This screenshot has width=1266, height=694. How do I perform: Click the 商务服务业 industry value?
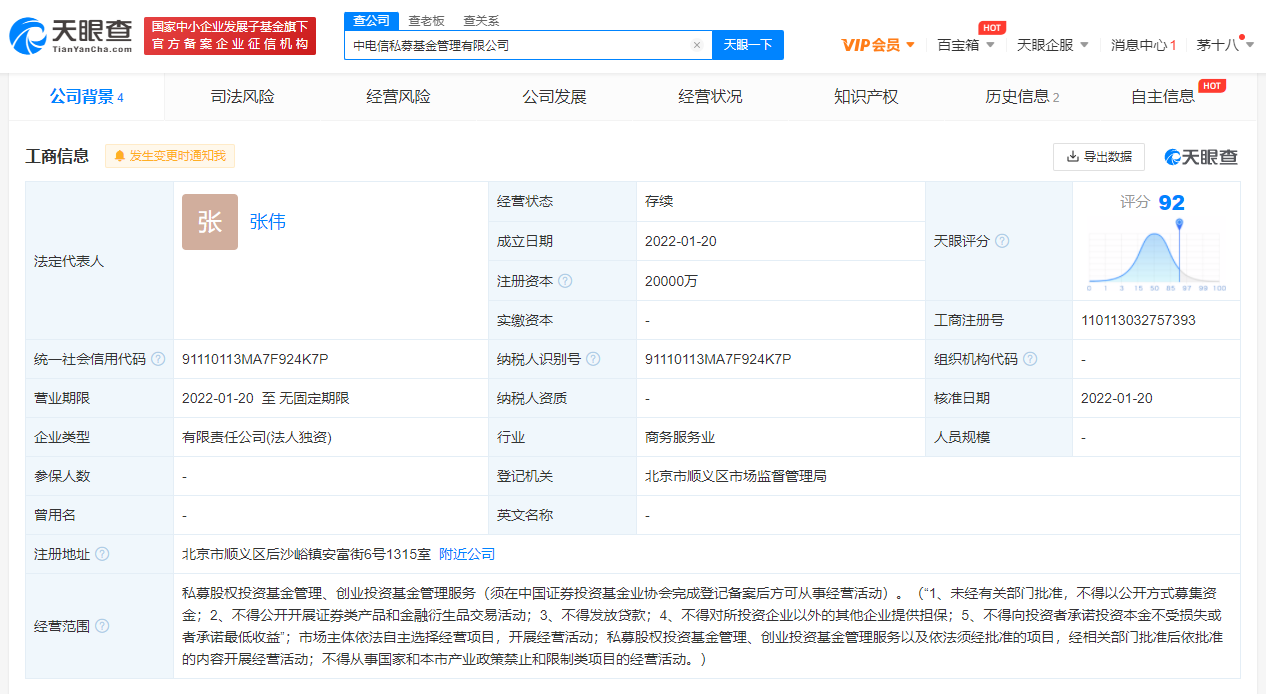pos(680,437)
